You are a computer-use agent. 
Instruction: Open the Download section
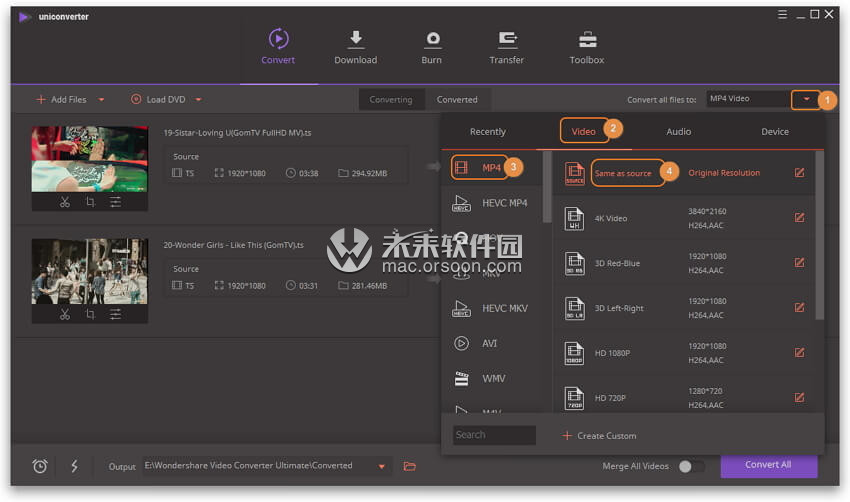click(356, 47)
